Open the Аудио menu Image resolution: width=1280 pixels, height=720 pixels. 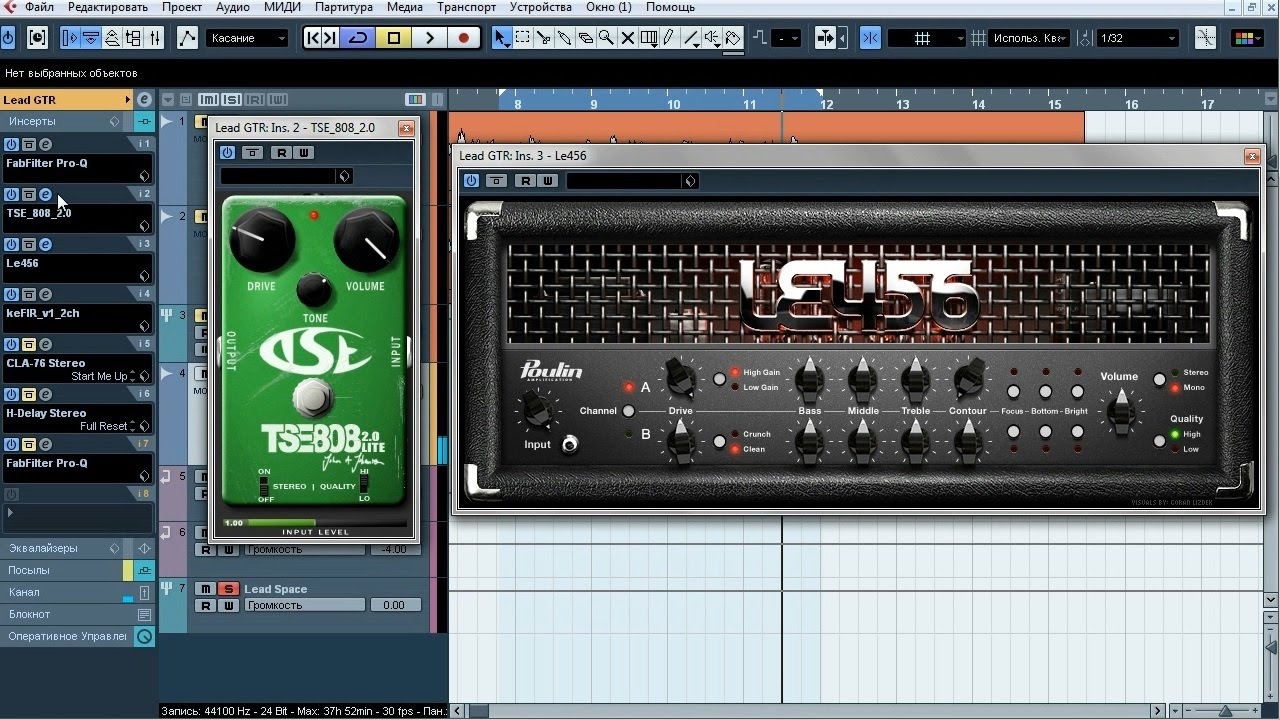[x=233, y=7]
